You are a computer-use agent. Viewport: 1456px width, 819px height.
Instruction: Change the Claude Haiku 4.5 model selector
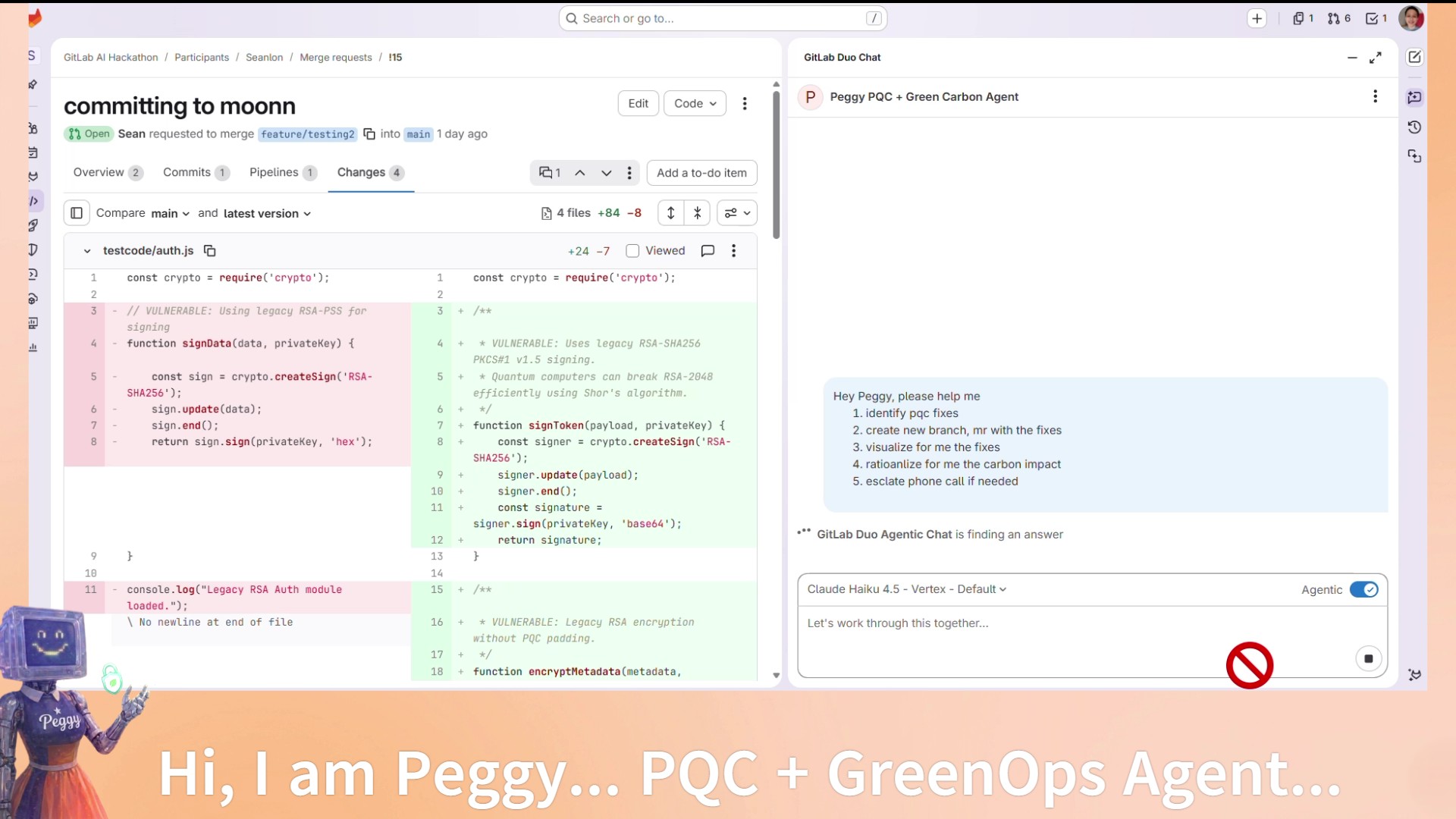(x=906, y=589)
